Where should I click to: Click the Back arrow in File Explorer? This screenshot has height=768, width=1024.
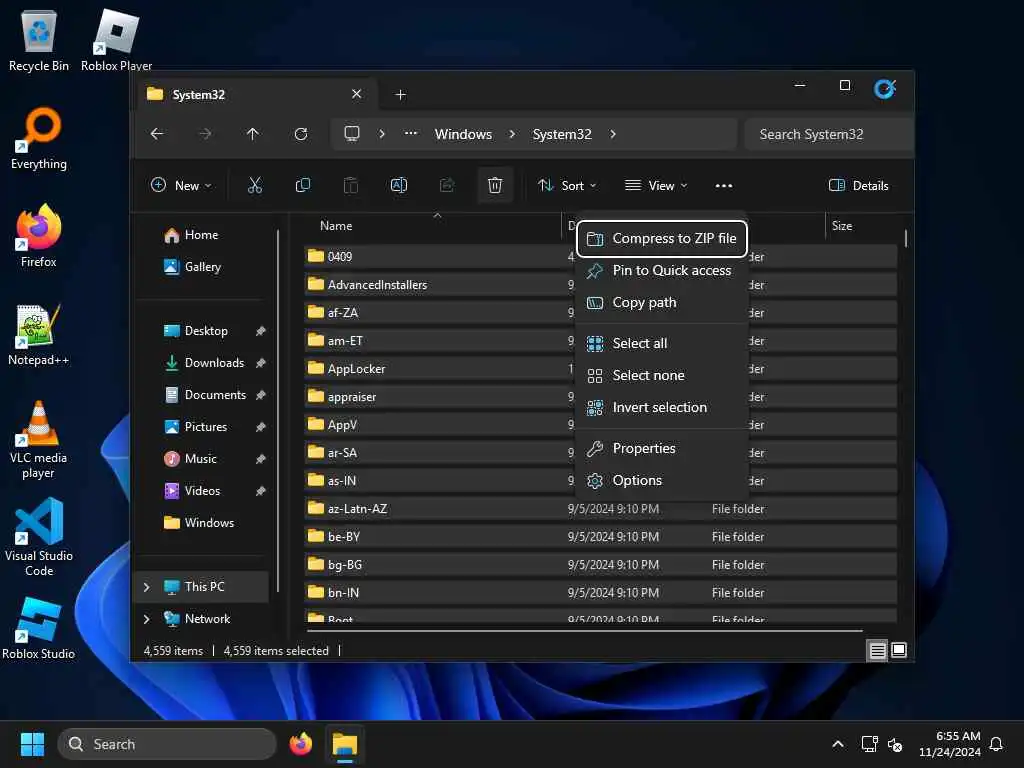(157, 134)
